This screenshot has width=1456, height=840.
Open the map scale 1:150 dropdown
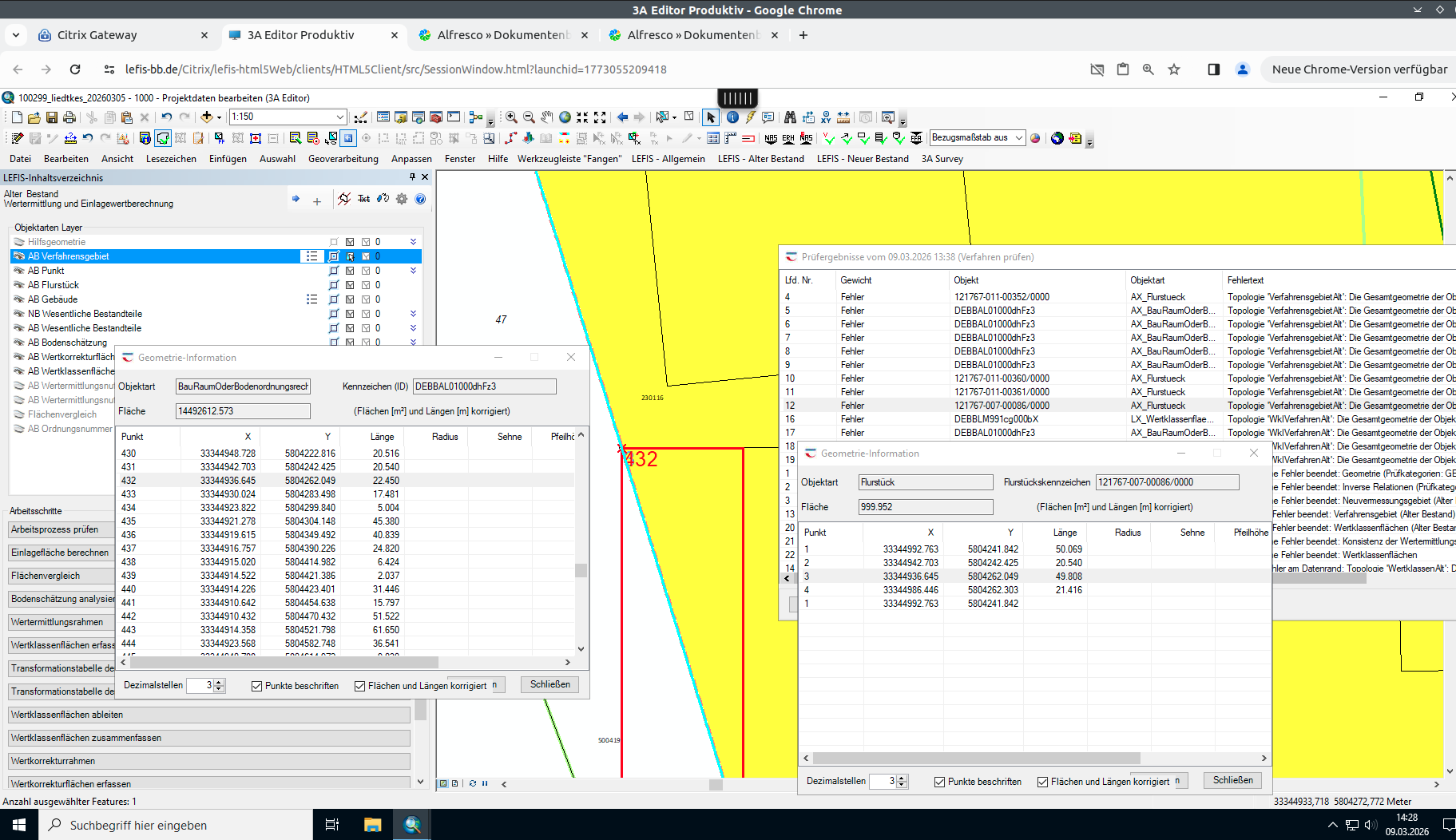[x=340, y=117]
